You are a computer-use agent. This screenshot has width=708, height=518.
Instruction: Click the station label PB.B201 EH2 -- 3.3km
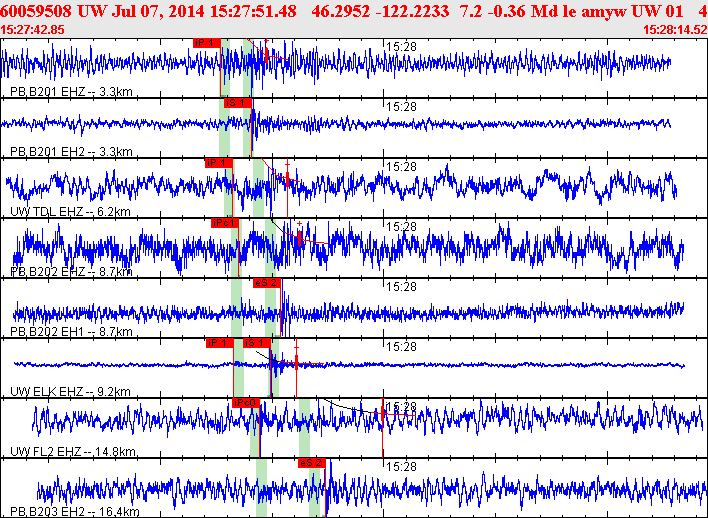pos(71,152)
